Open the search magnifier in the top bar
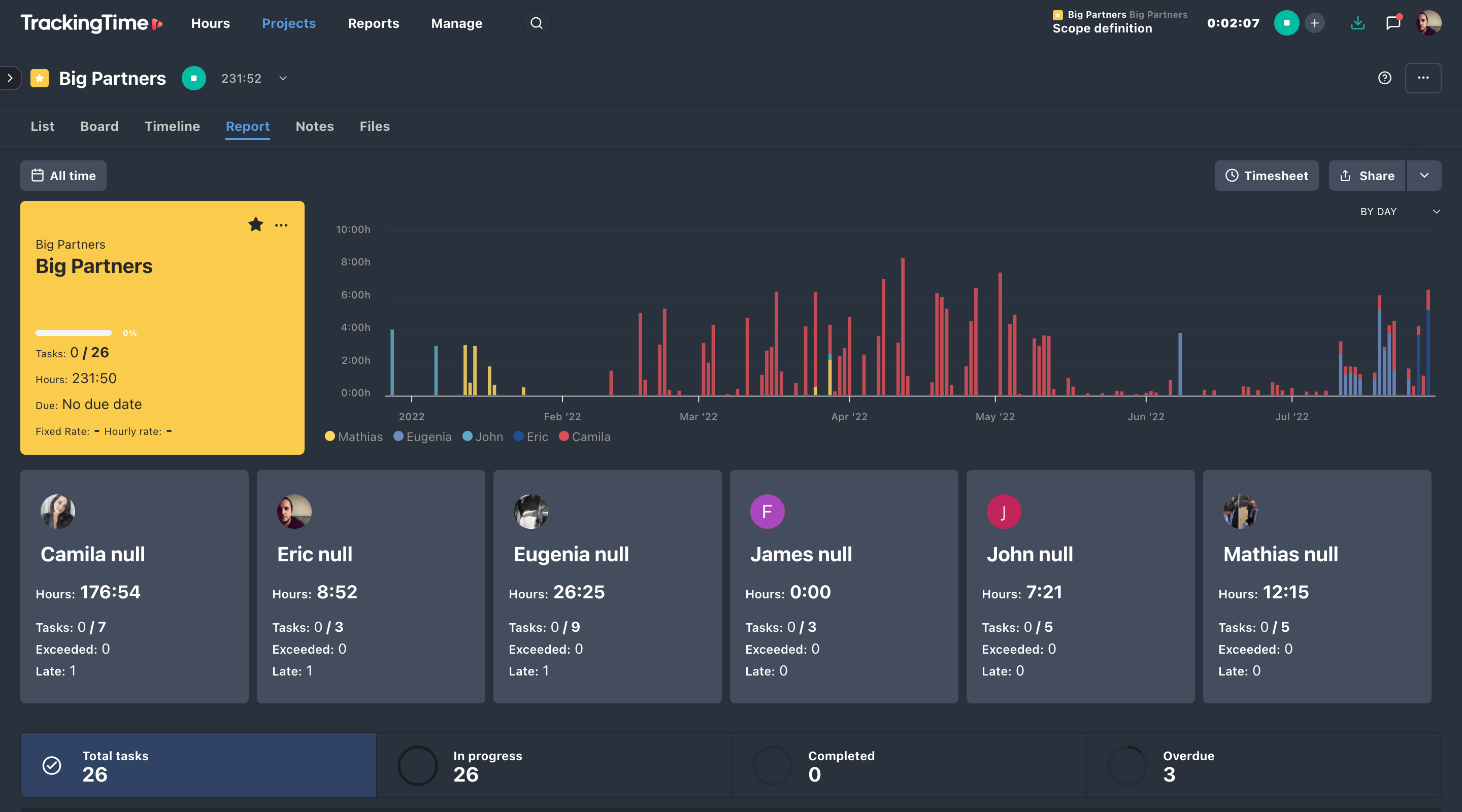The width and height of the screenshot is (1462, 812). coord(536,23)
